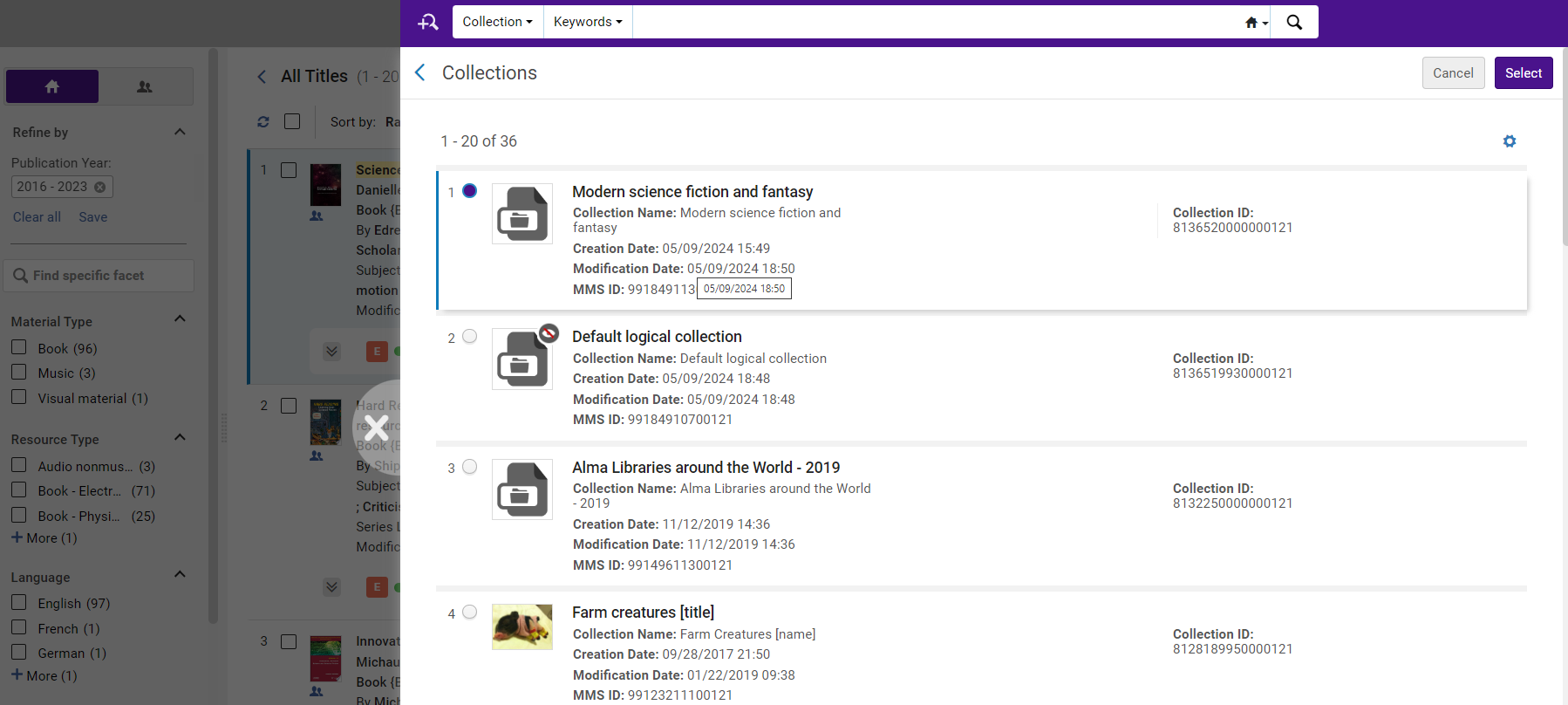Open the book cover thumbnail in row 3
The image size is (1568, 705).
pos(326,659)
